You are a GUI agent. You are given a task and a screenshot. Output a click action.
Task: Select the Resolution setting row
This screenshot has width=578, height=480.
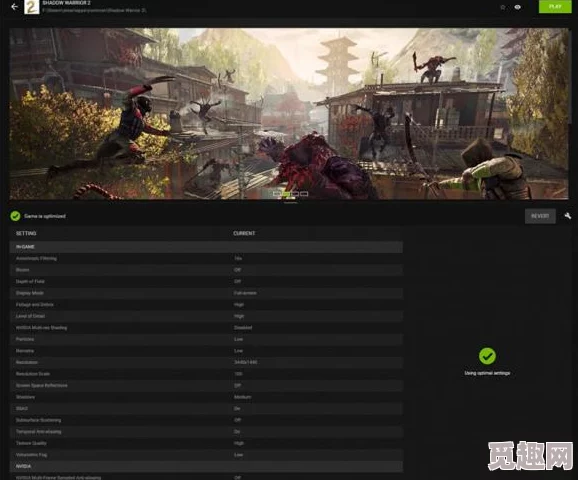click(x=206, y=362)
